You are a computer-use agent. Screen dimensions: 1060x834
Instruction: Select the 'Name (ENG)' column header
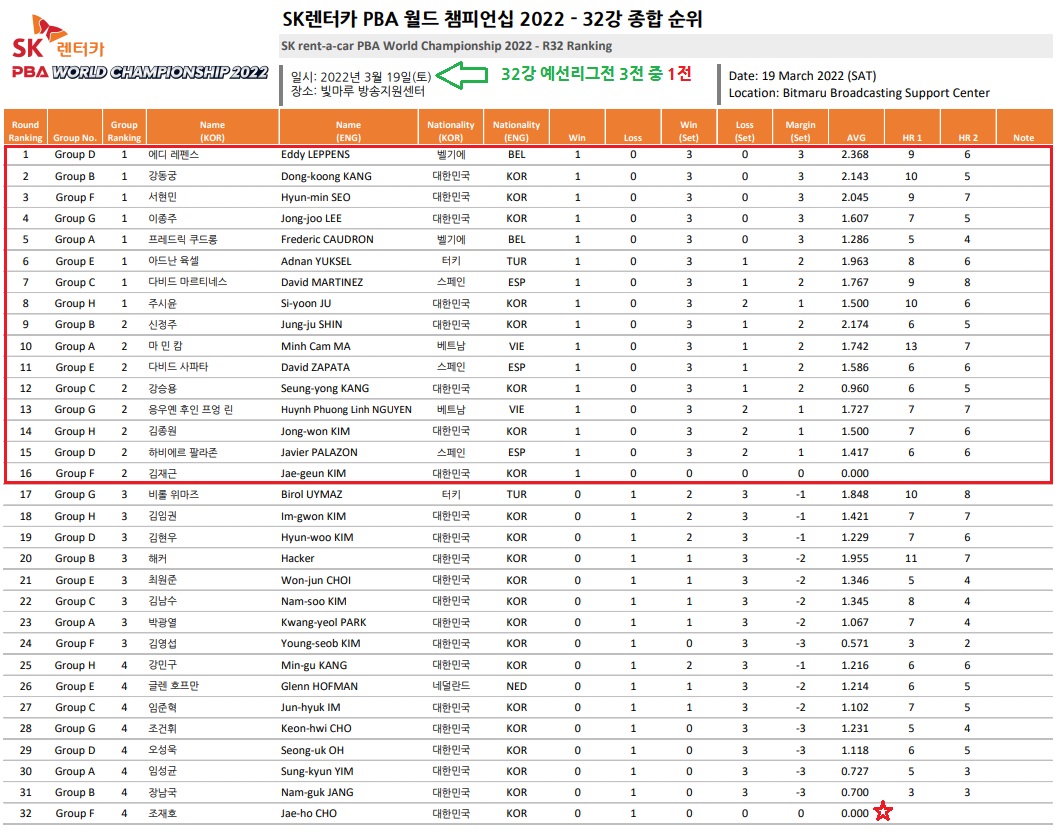[x=348, y=127]
